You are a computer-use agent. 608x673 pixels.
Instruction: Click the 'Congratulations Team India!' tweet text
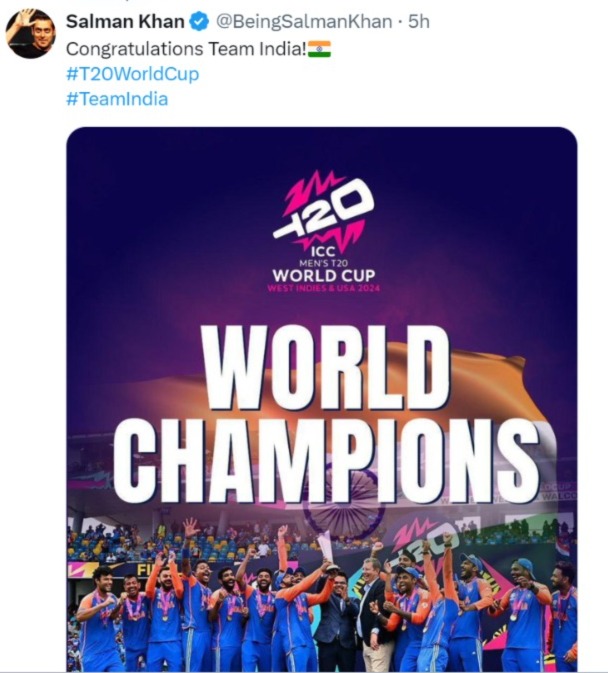[184, 48]
